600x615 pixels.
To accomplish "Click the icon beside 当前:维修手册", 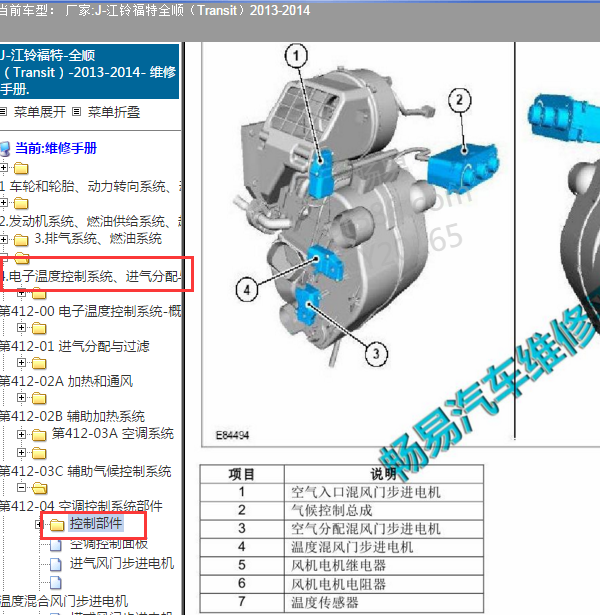I will (x=5, y=149).
